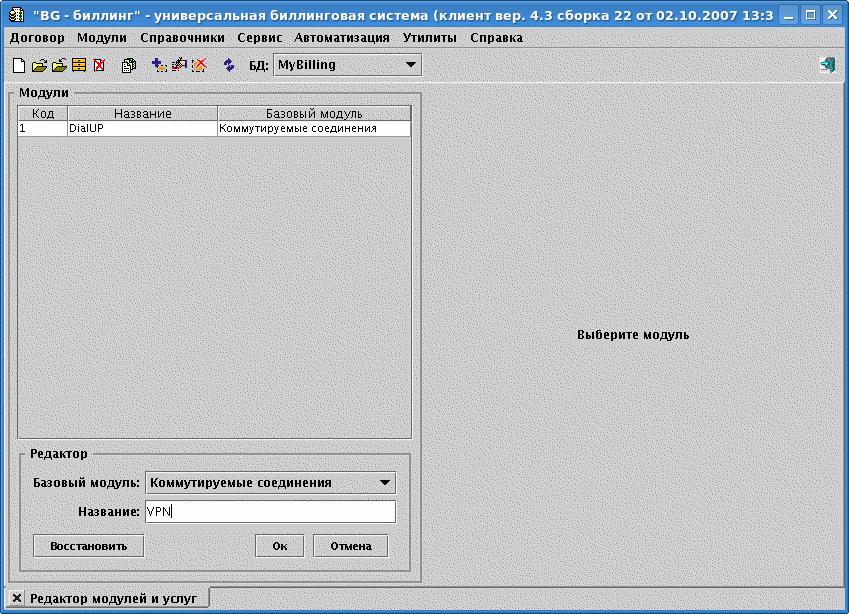Click the red crossed-out document icon
This screenshot has width=849, height=614.
99,65
